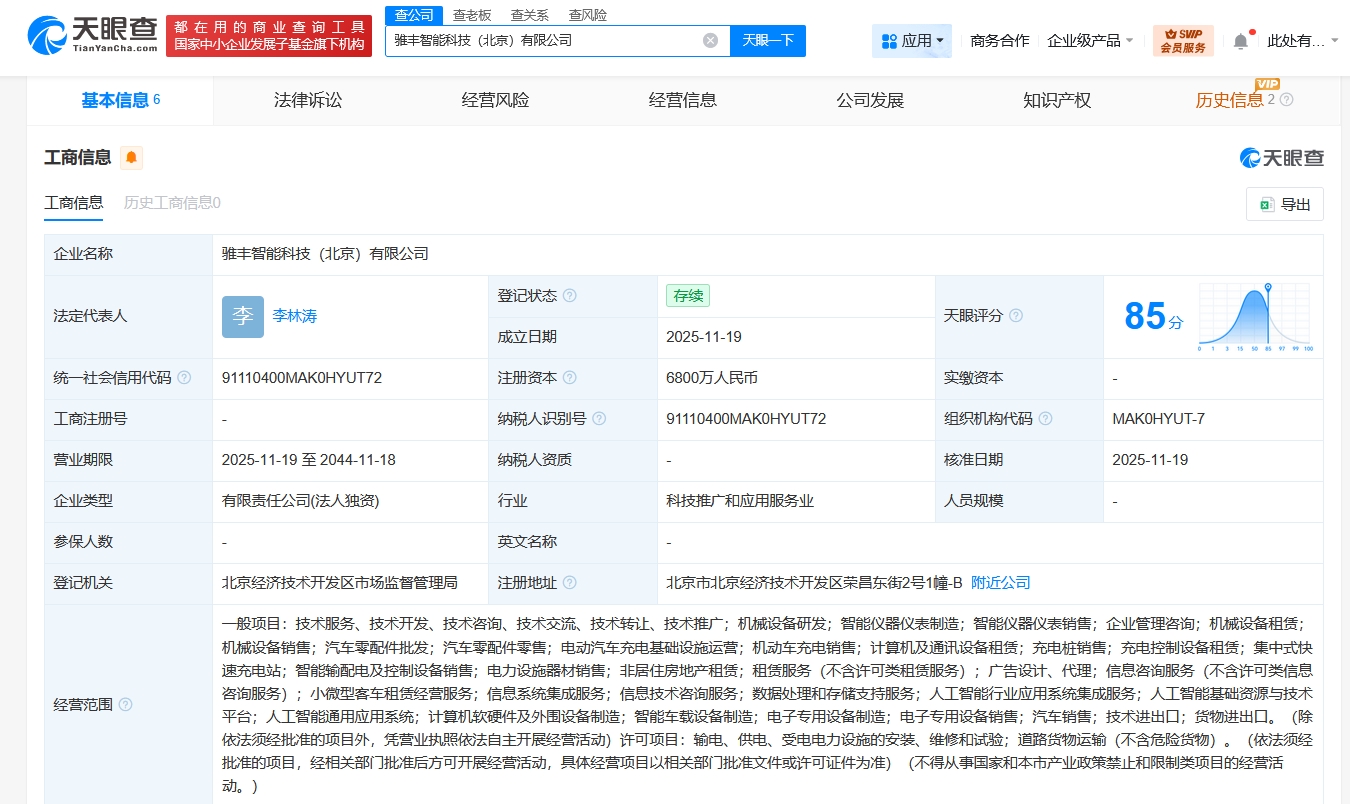Click the alert bell beside 工商信息 heading
The image size is (1350, 804).
click(130, 157)
